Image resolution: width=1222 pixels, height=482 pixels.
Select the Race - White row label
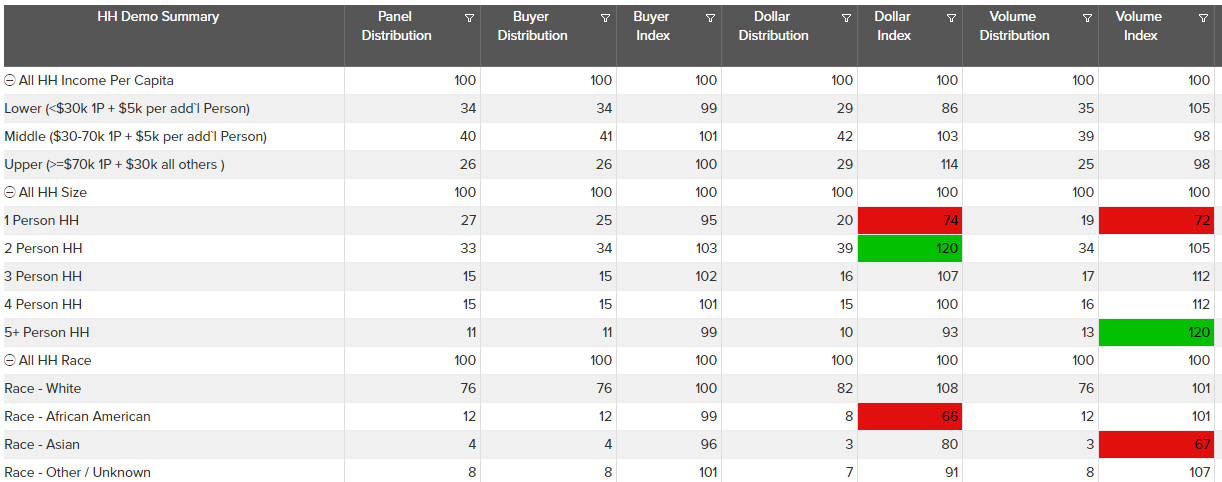pos(43,389)
